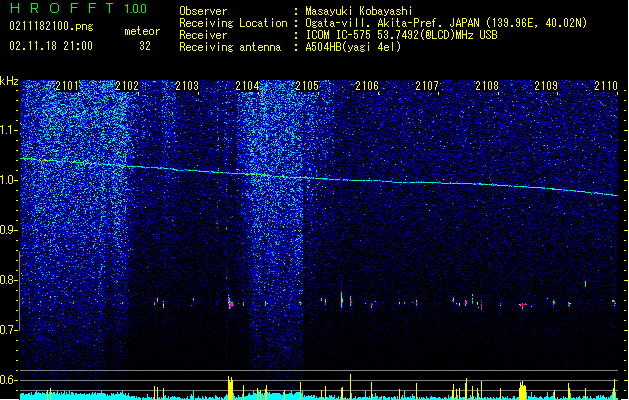Click time marker 2105

[307, 86]
